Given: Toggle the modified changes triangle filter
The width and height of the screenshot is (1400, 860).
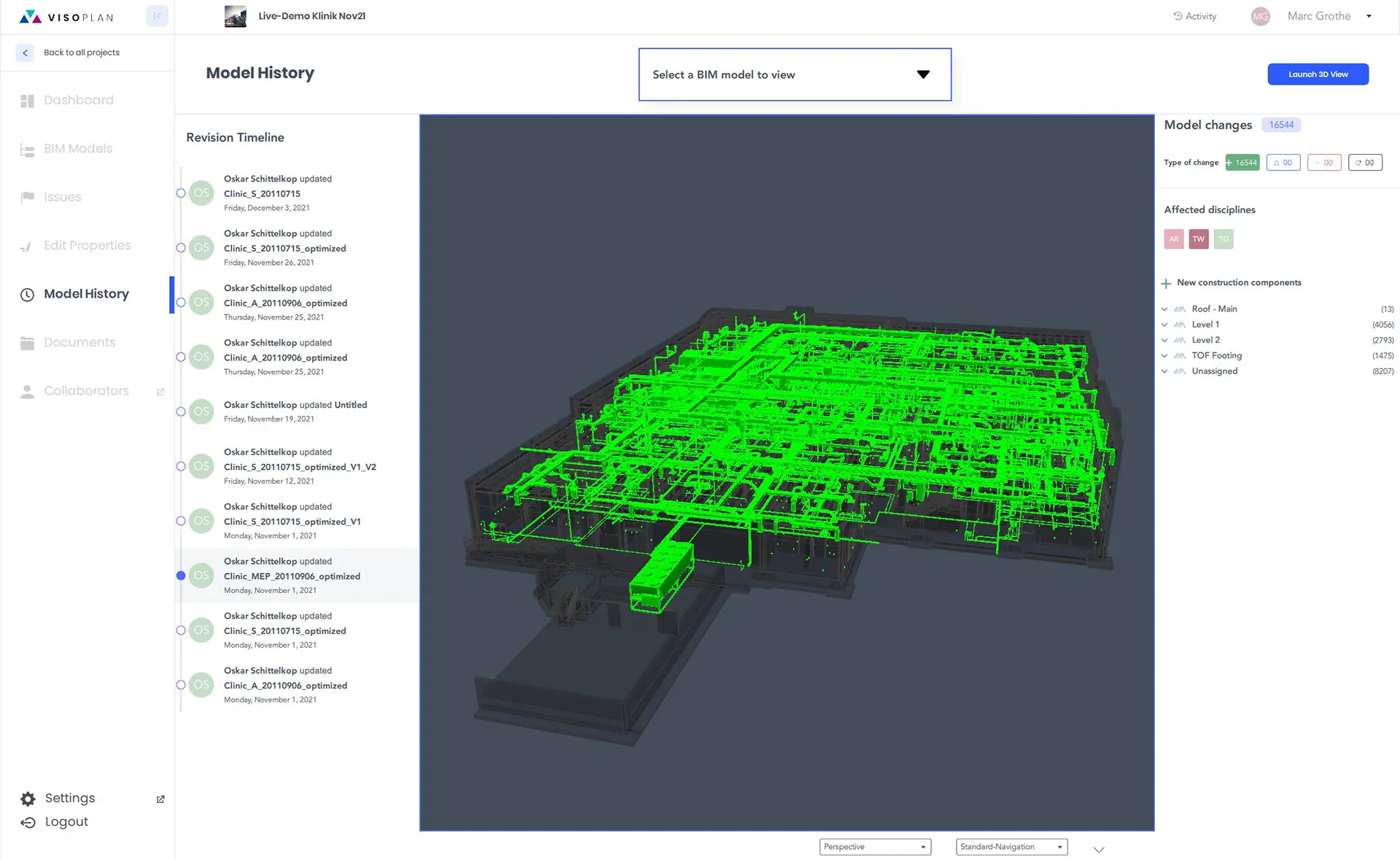Looking at the screenshot, I should [x=1283, y=163].
